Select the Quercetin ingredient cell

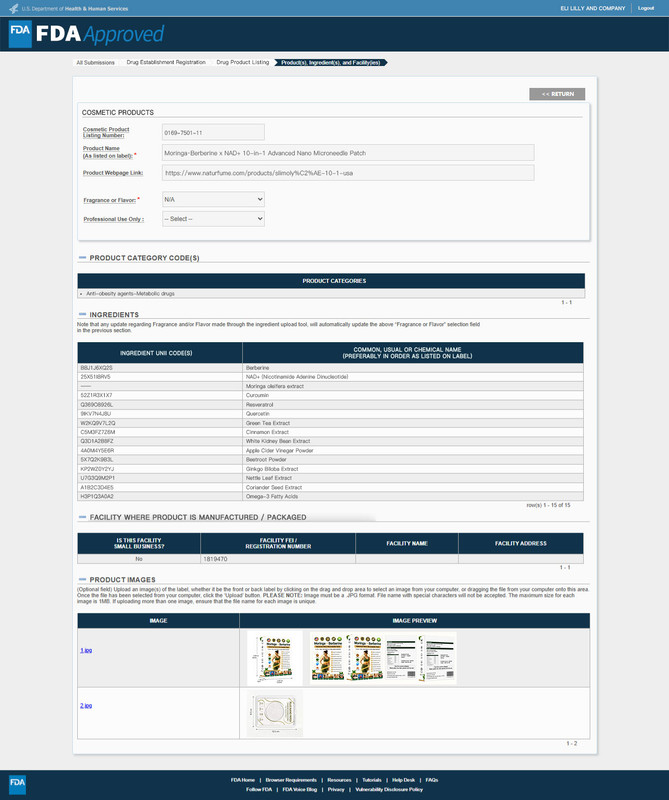[x=413, y=414]
